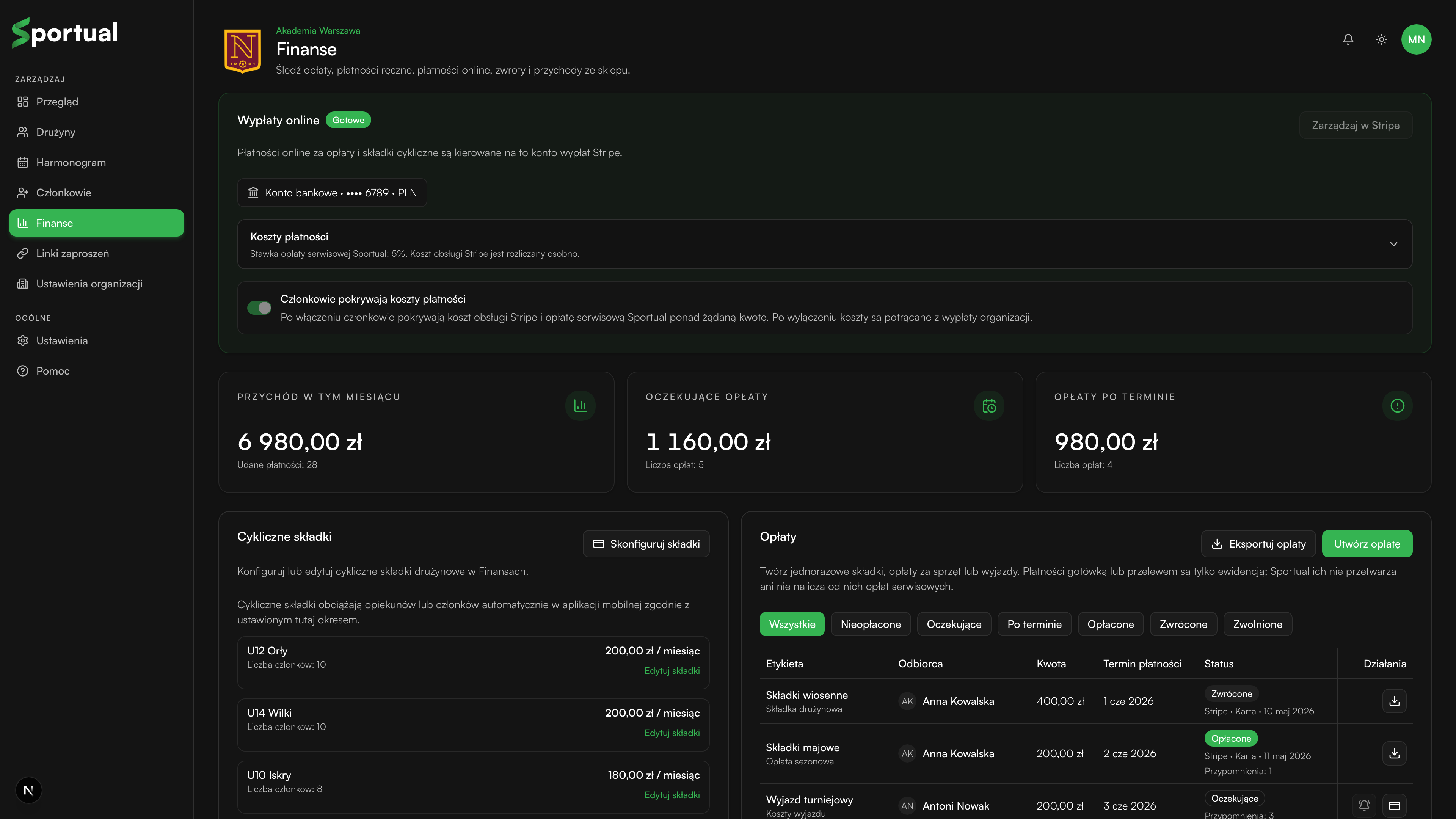Navigate to Członkowie

[97, 193]
